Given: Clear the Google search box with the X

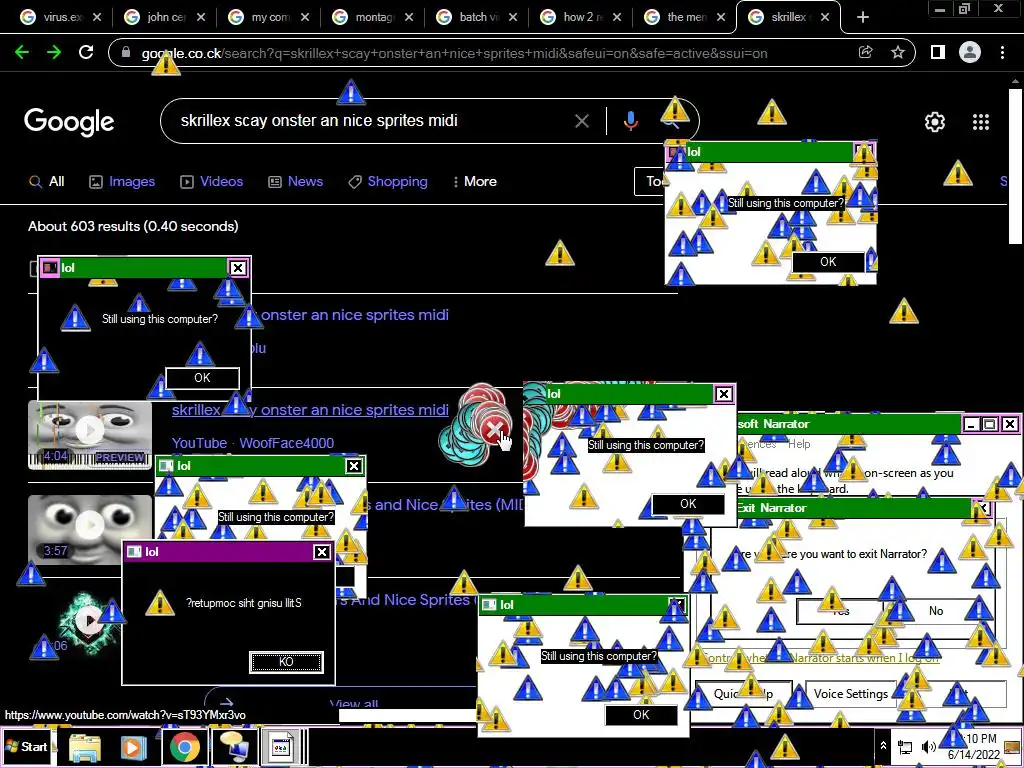Looking at the screenshot, I should pyautogui.click(x=581, y=121).
